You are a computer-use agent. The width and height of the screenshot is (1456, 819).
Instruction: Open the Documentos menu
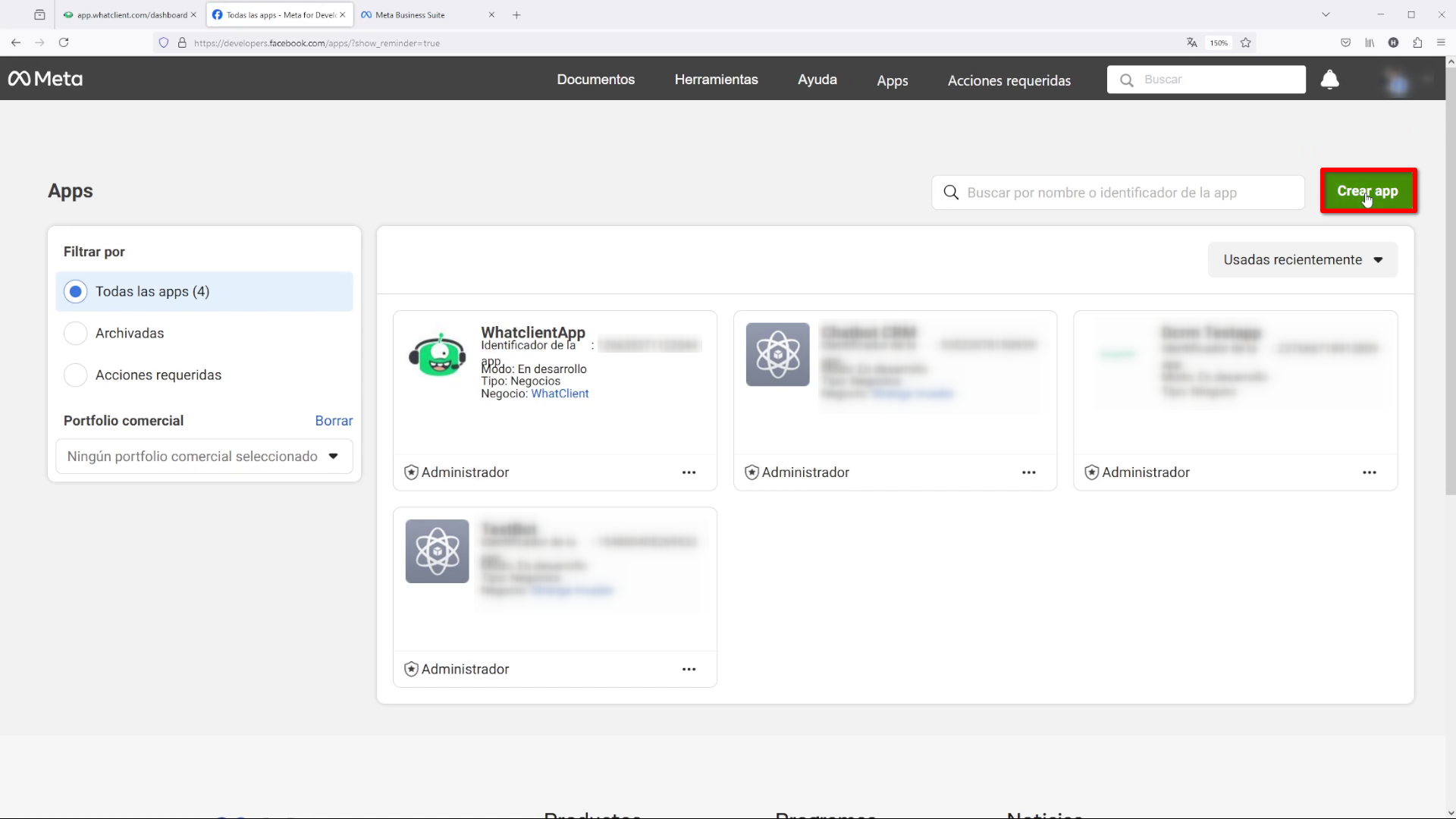pos(595,80)
